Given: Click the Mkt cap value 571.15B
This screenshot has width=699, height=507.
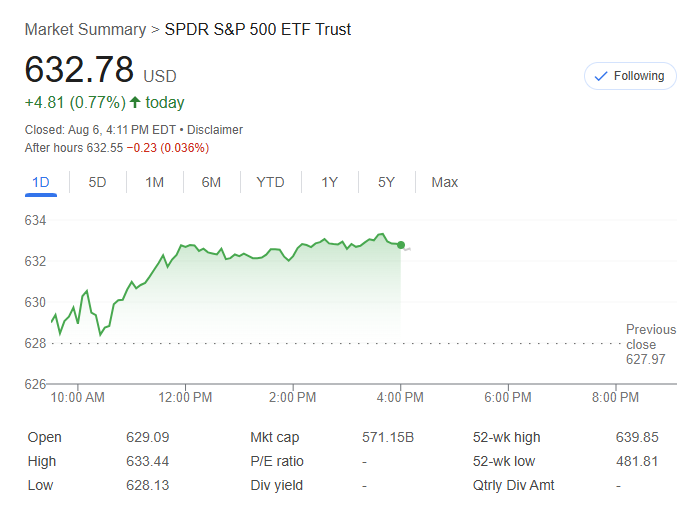Looking at the screenshot, I should pyautogui.click(x=387, y=437).
